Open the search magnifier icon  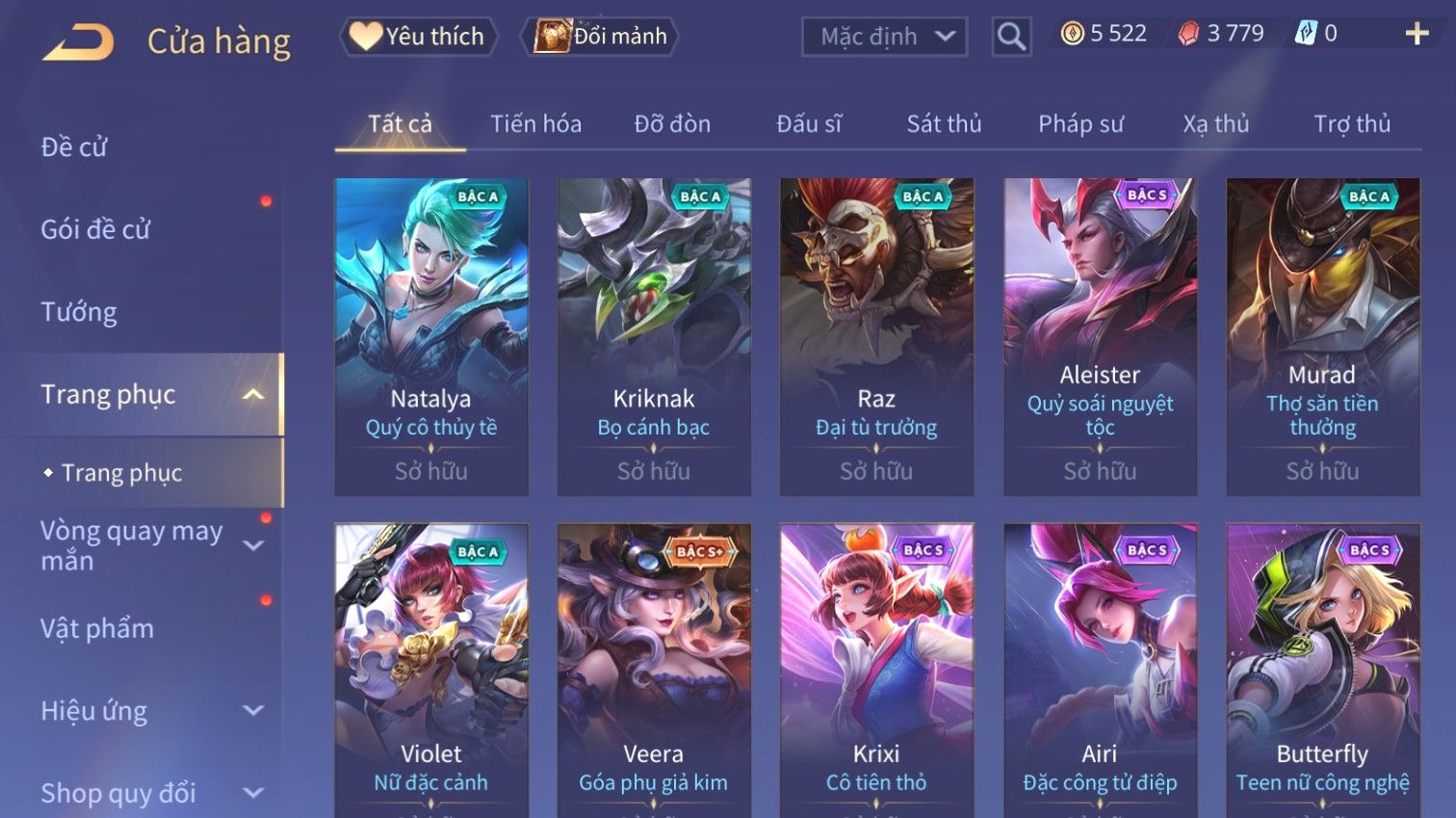point(1011,37)
